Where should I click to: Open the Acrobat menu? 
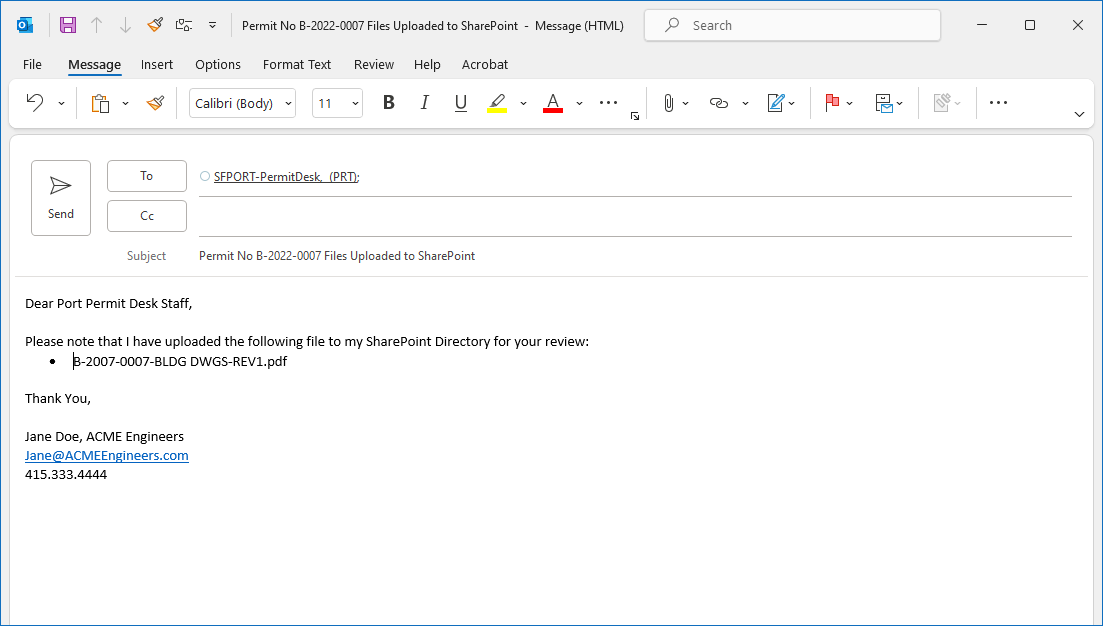485,64
